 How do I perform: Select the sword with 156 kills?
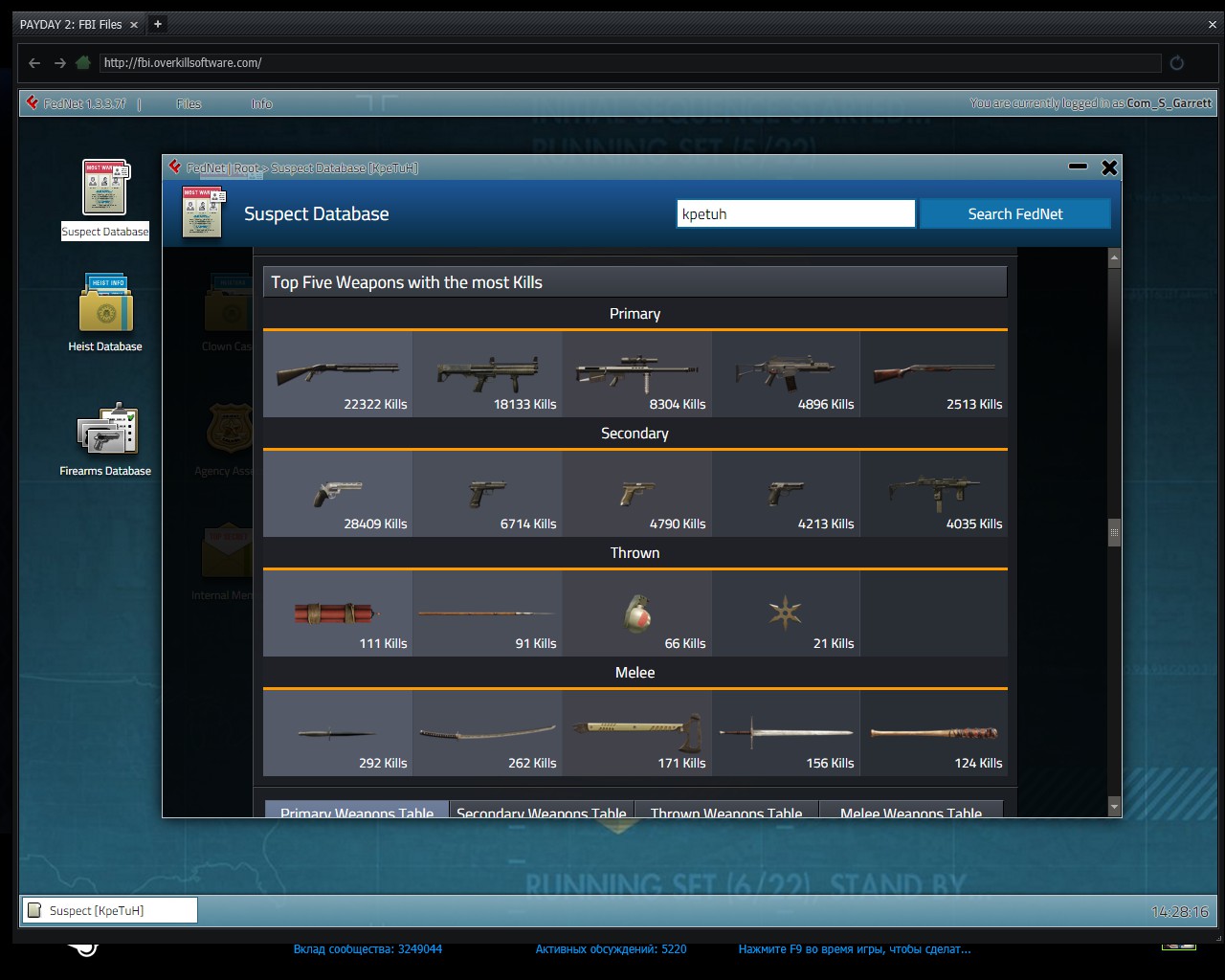pyautogui.click(x=786, y=733)
